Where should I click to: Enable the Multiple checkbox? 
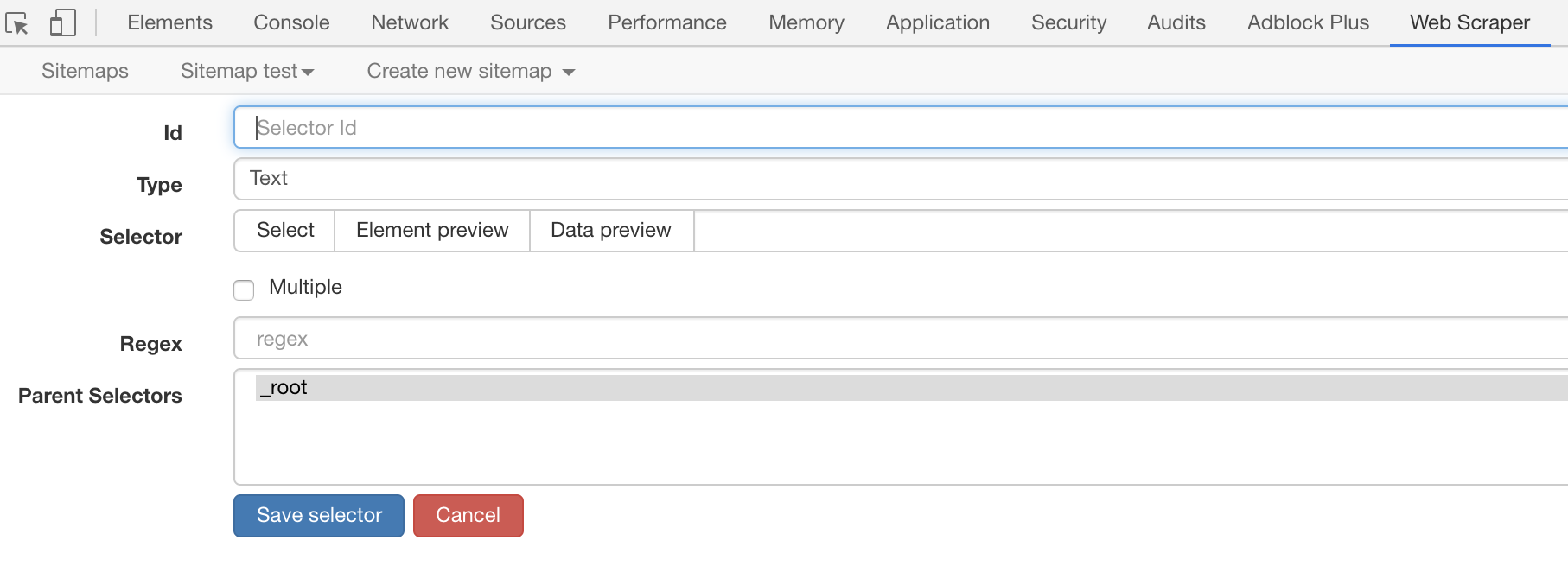(x=244, y=289)
